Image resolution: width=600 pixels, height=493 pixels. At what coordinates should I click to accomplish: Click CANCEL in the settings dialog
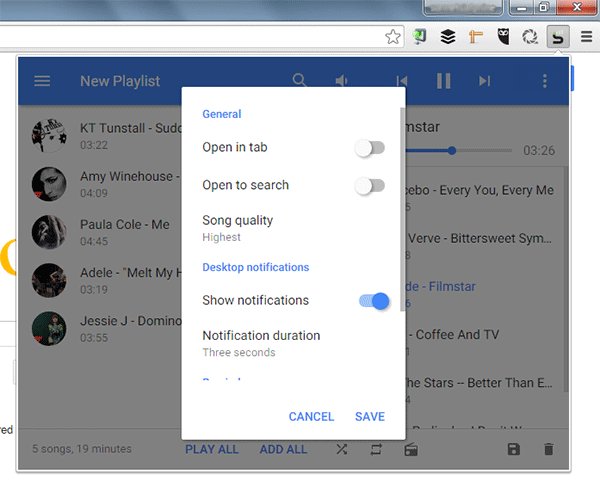[x=311, y=416]
